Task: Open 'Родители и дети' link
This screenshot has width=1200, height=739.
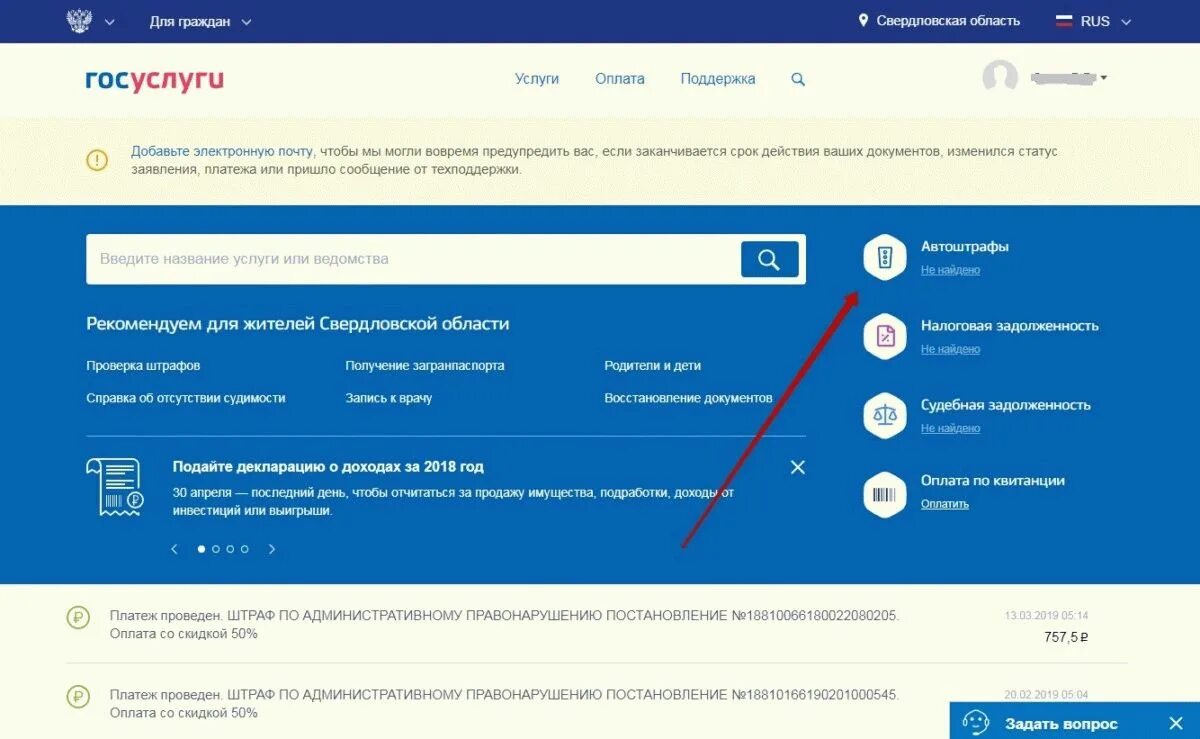Action: 653,366
